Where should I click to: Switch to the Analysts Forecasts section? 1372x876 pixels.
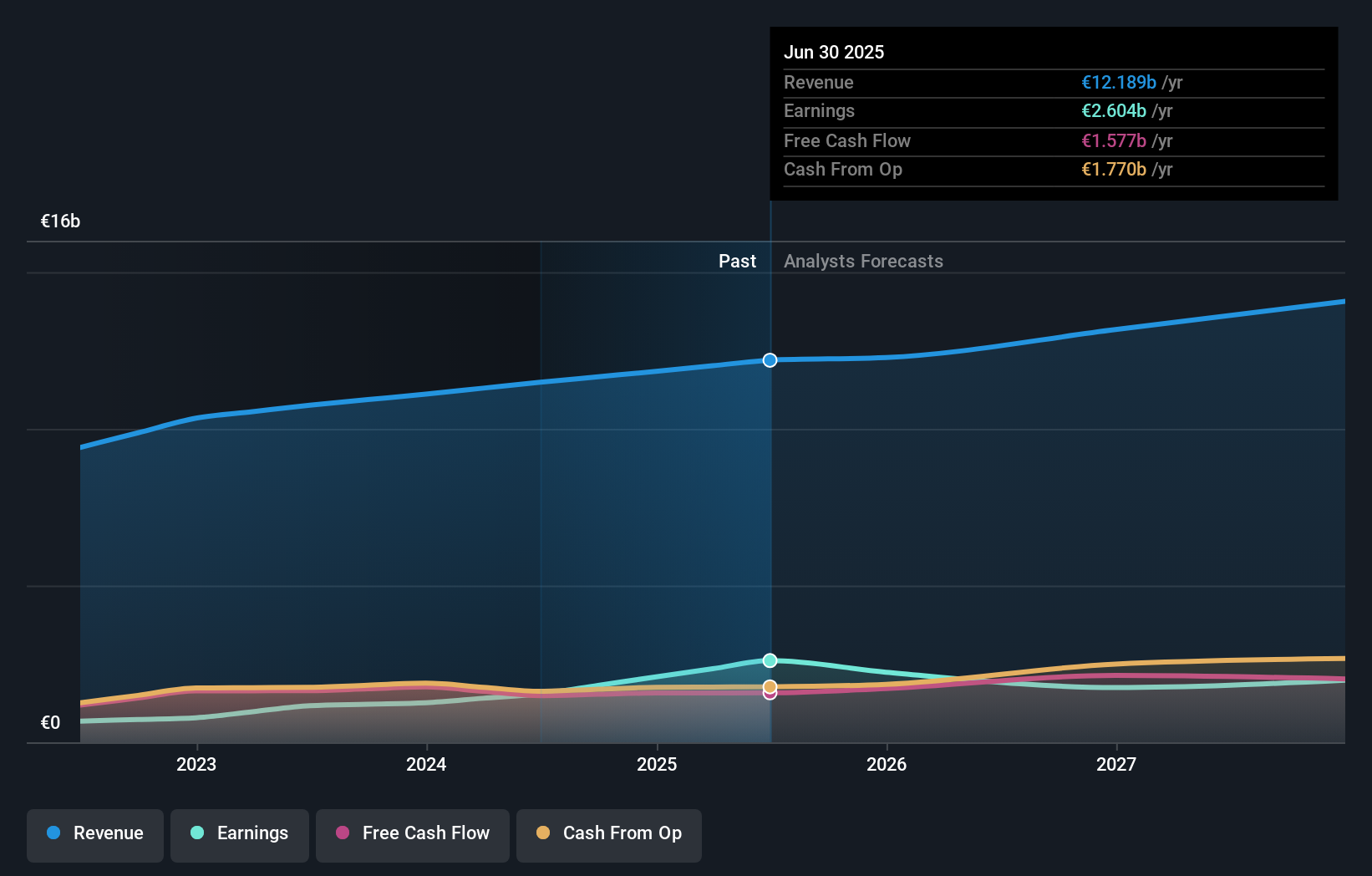pyautogui.click(x=863, y=261)
